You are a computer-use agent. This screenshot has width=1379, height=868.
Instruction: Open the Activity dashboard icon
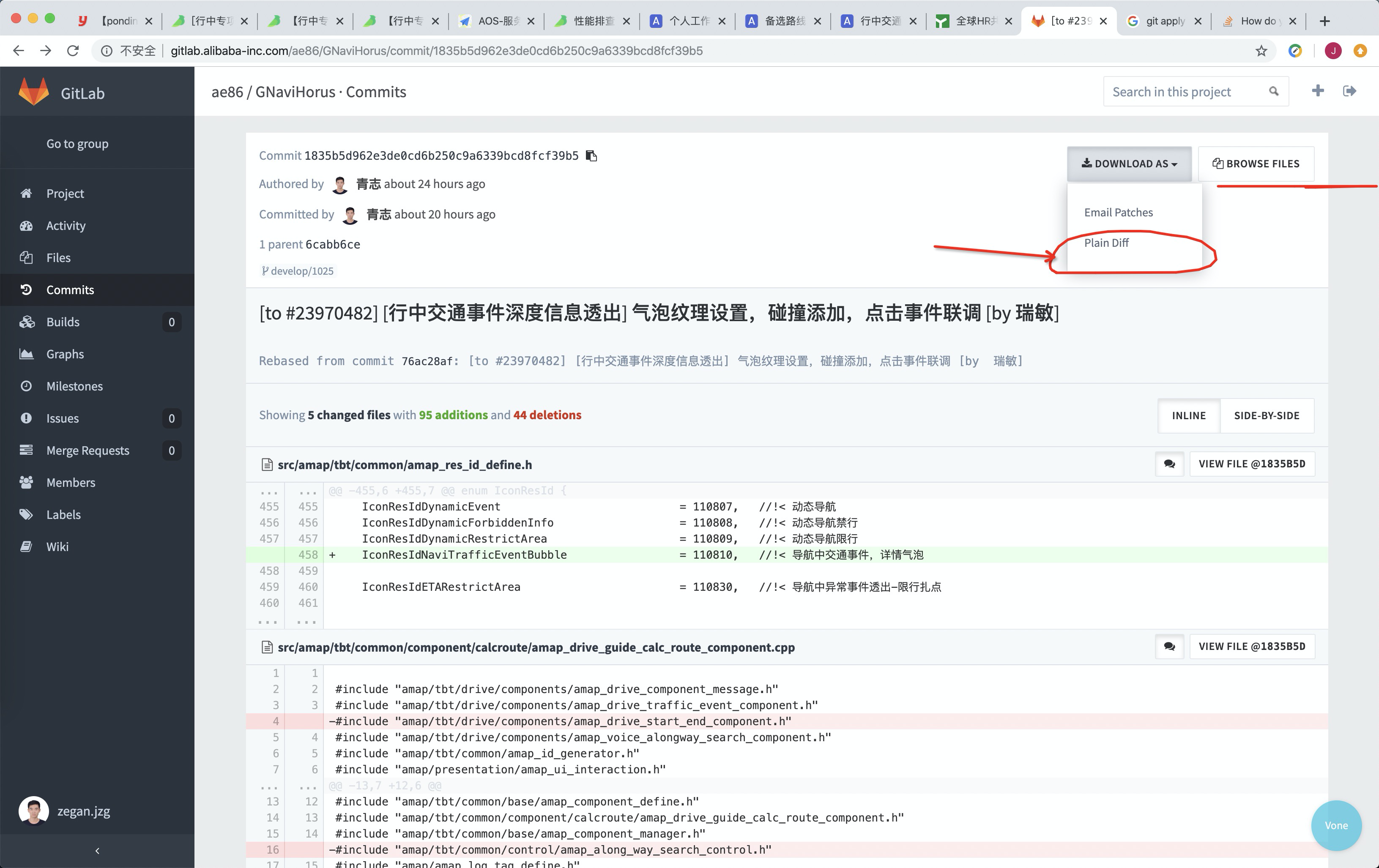[26, 226]
